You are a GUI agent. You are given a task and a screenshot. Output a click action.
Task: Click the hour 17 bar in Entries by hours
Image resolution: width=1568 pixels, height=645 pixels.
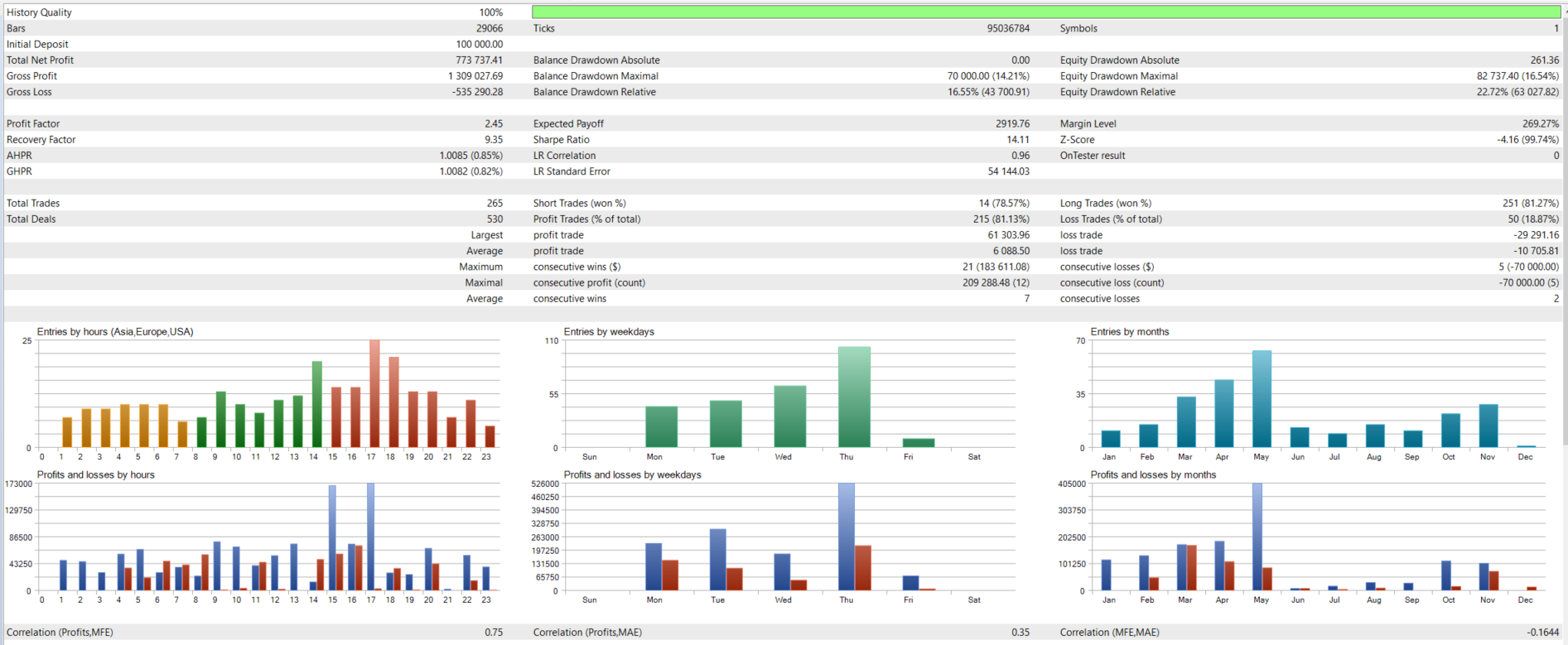374,394
